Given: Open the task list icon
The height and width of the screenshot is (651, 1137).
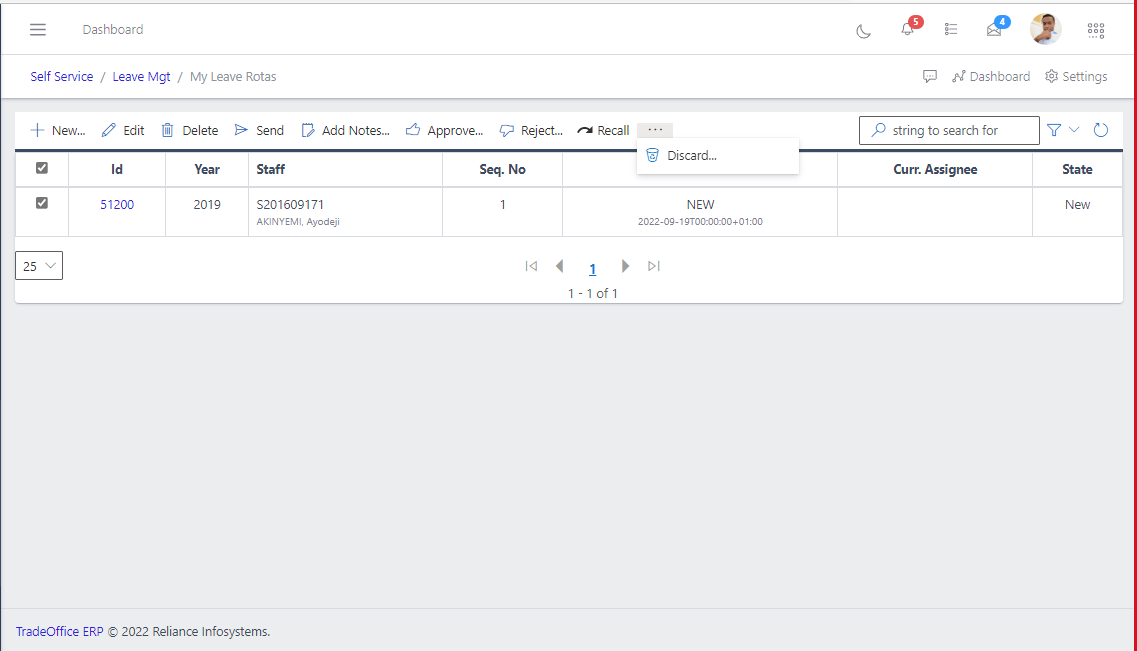Looking at the screenshot, I should coord(951,30).
